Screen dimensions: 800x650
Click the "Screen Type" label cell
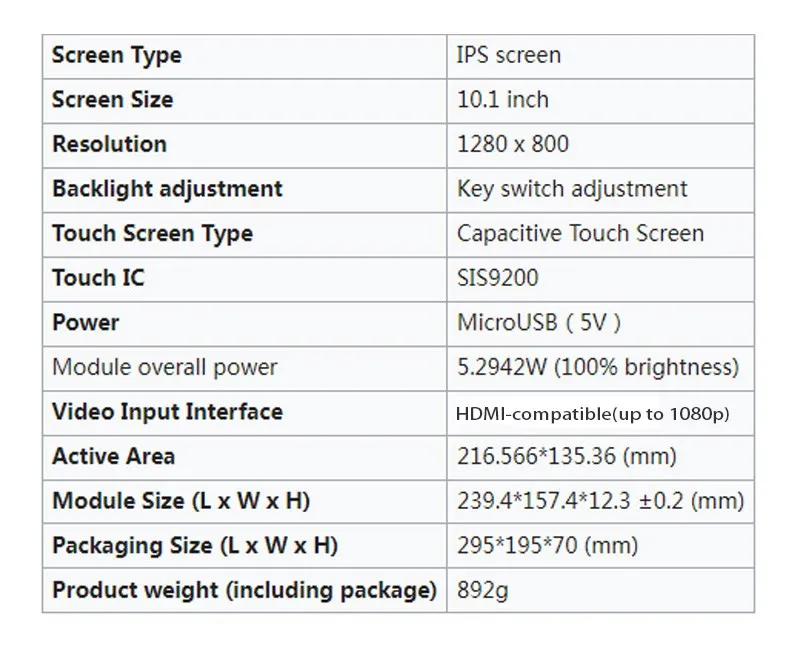point(117,56)
